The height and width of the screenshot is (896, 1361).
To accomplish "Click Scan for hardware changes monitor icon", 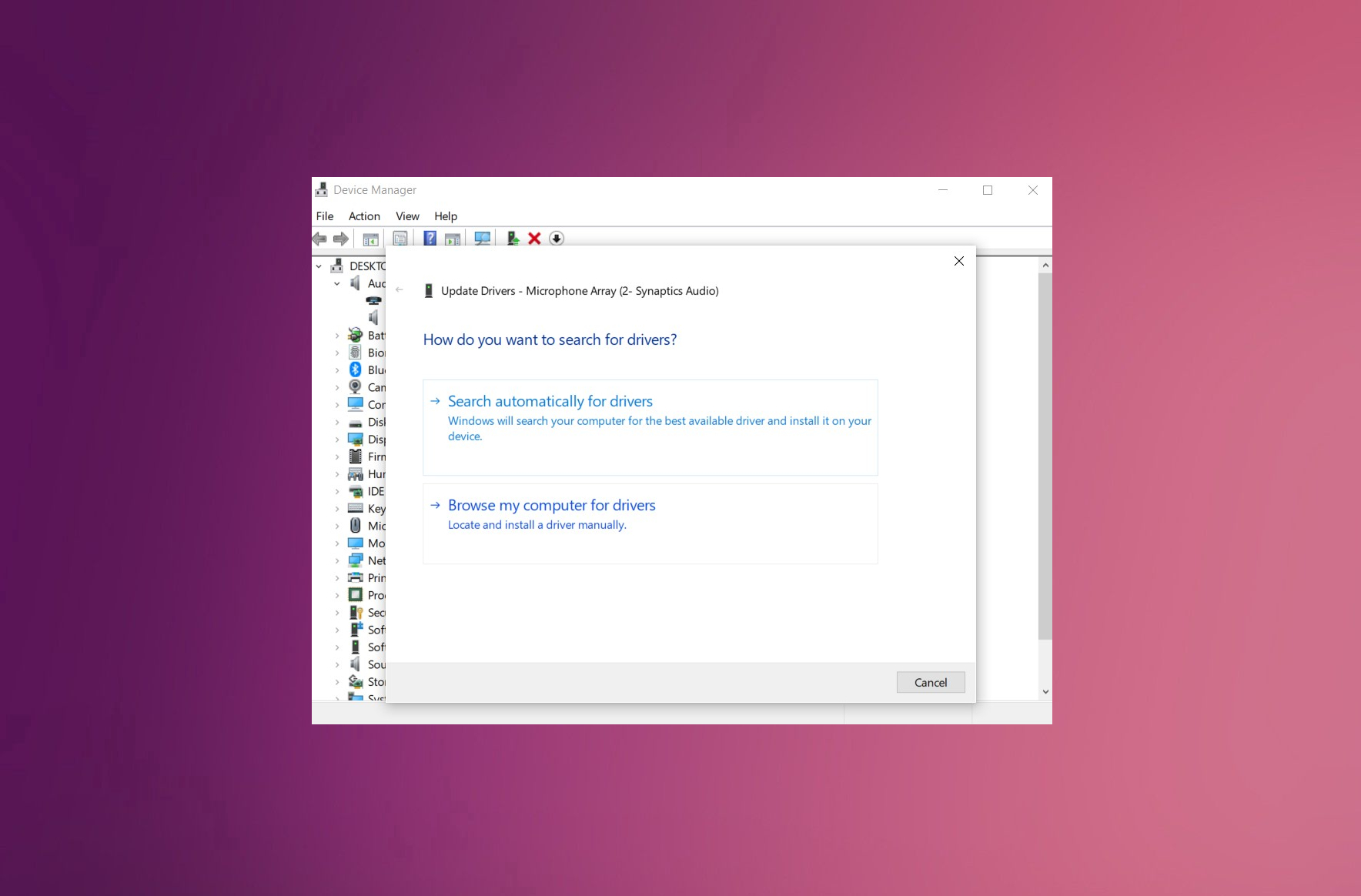I will pyautogui.click(x=483, y=239).
